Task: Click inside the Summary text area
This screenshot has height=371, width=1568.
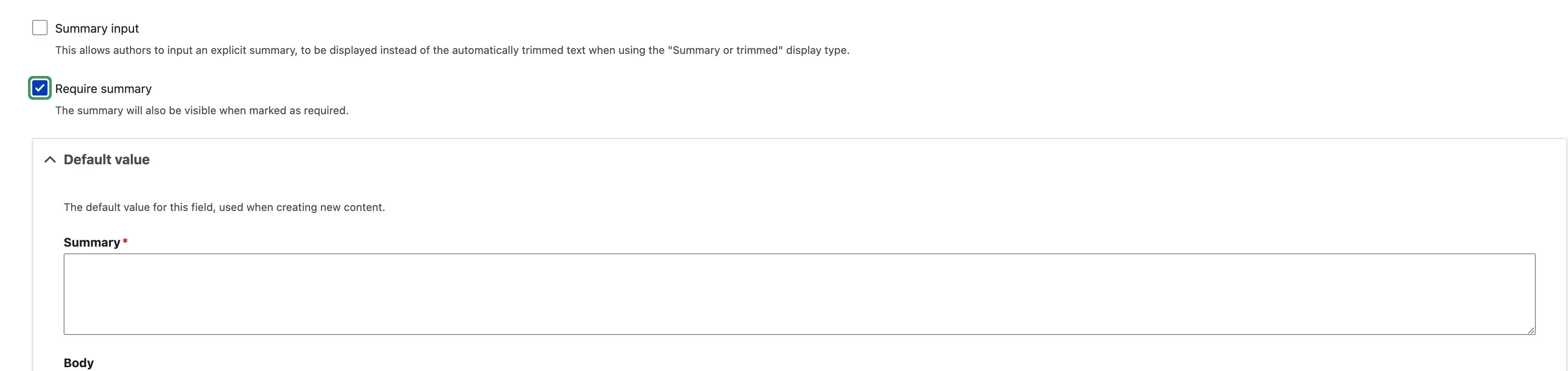Action: pos(798,294)
